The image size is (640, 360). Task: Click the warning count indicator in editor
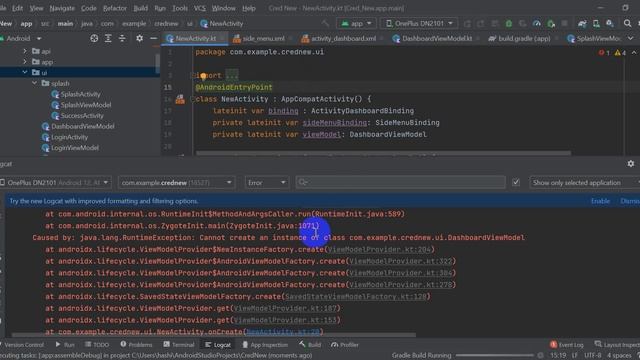[620, 53]
